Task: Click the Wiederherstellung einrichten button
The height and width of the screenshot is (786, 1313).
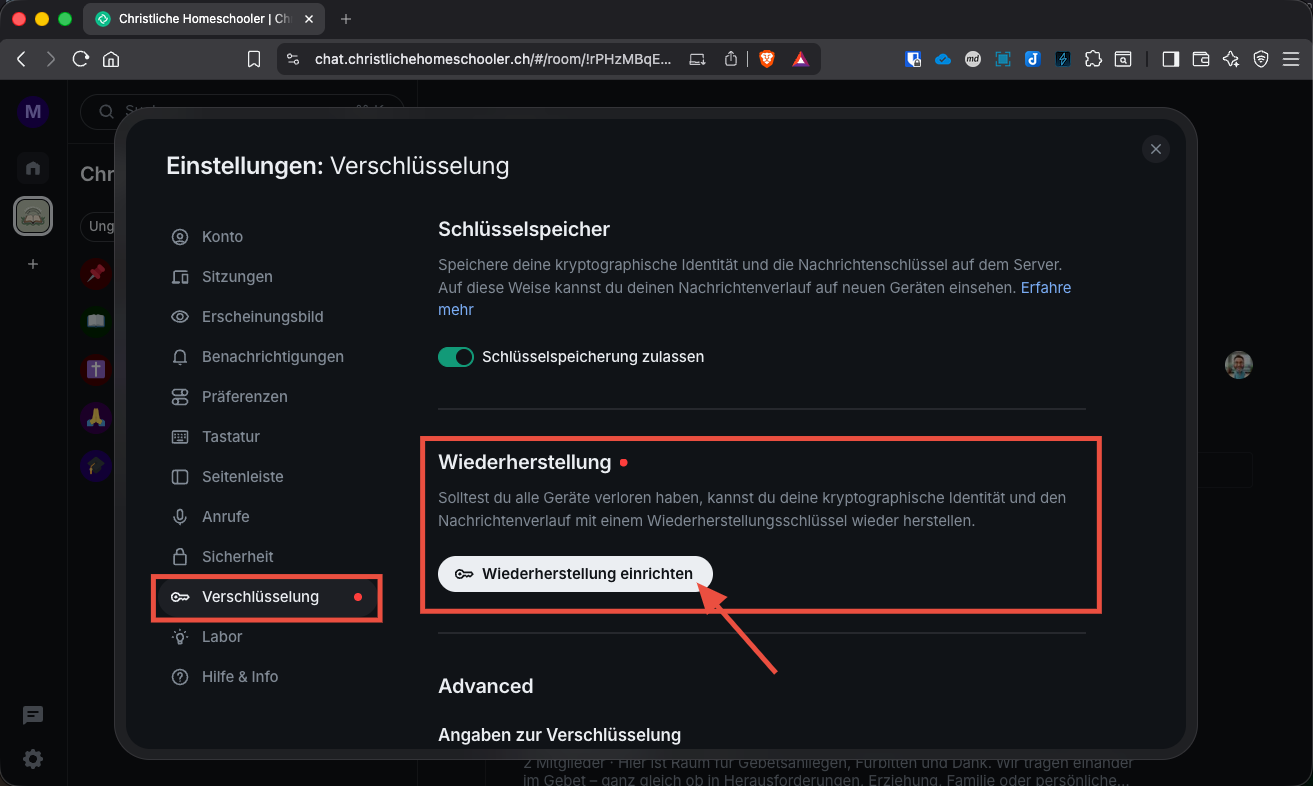Action: (575, 573)
